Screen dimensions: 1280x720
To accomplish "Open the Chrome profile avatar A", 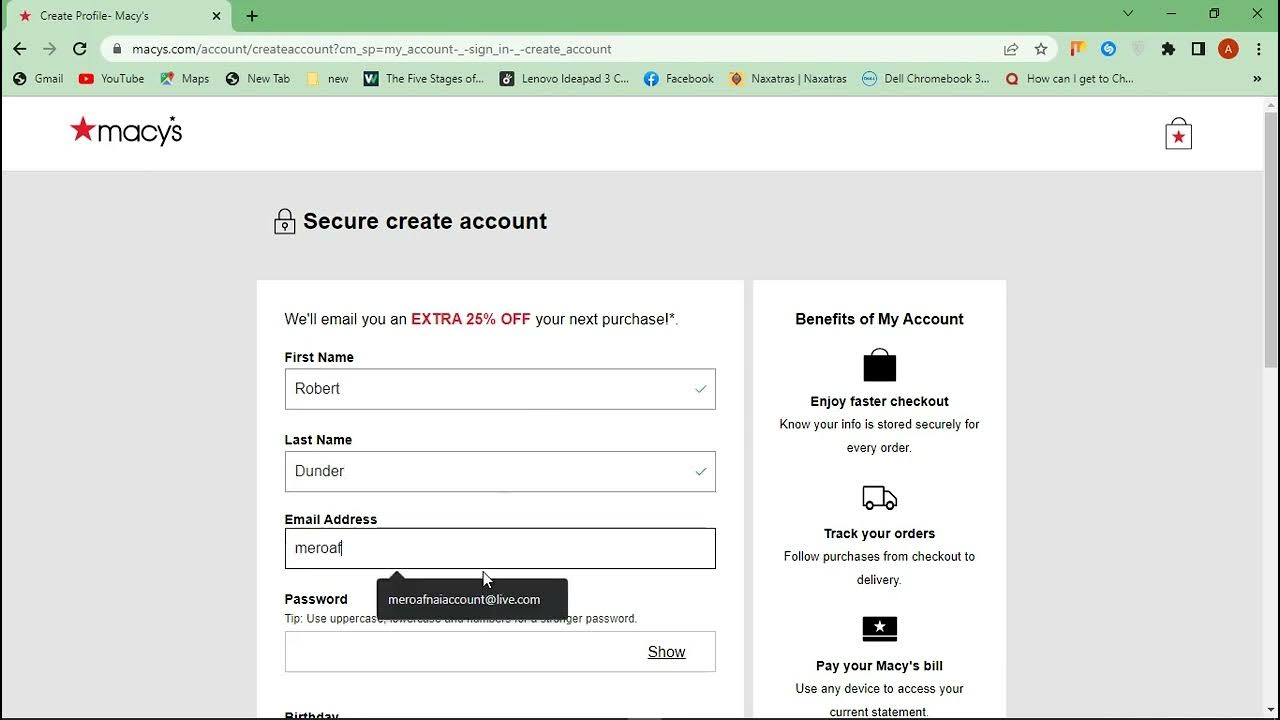I will tap(1228, 49).
